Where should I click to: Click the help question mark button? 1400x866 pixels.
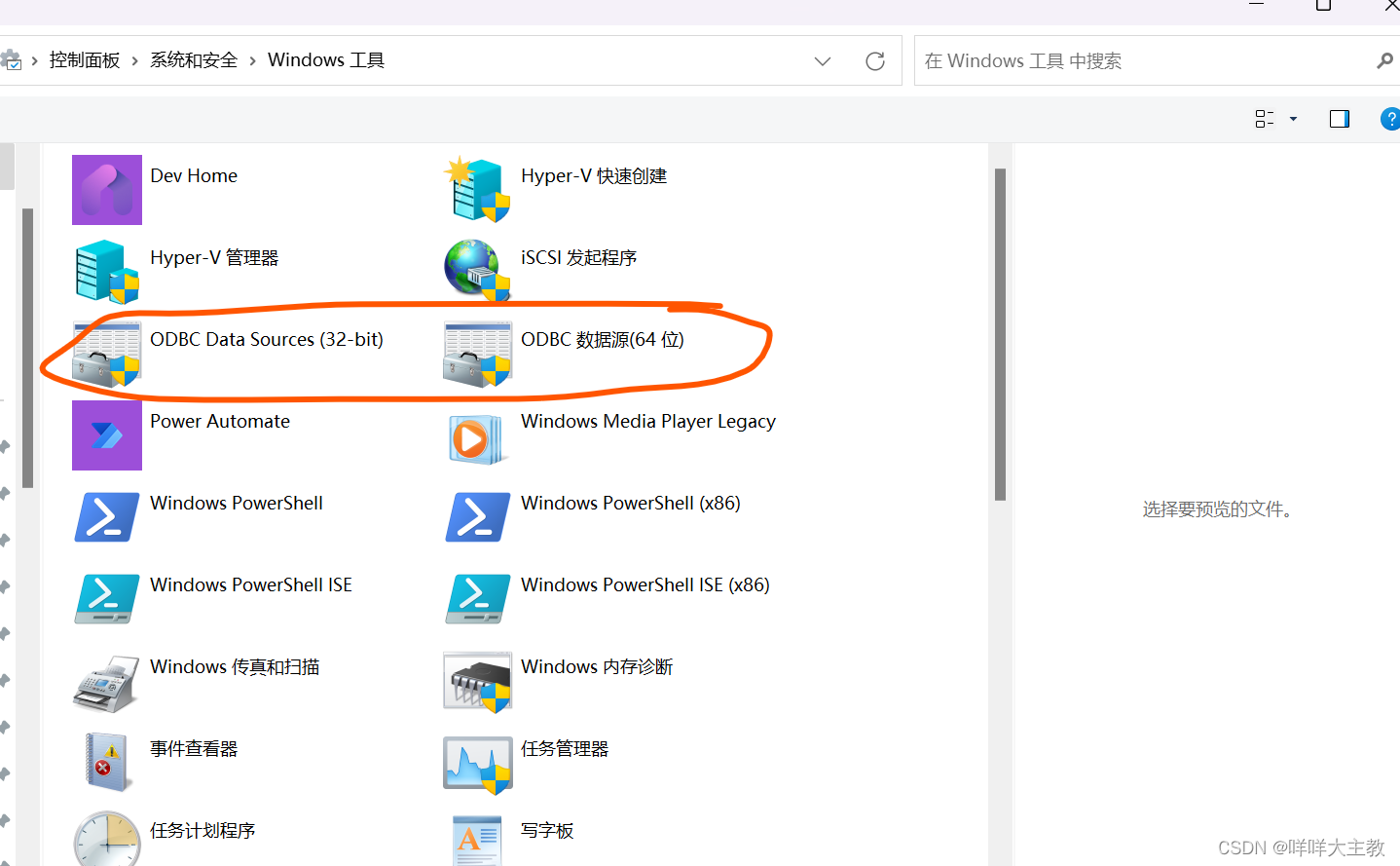tap(1390, 119)
